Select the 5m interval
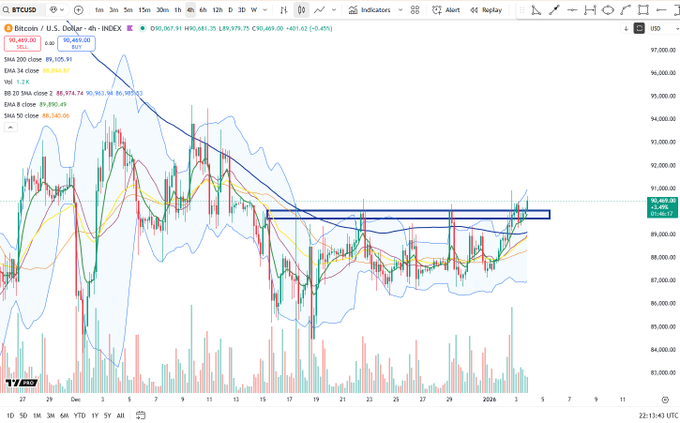 (x=128, y=10)
